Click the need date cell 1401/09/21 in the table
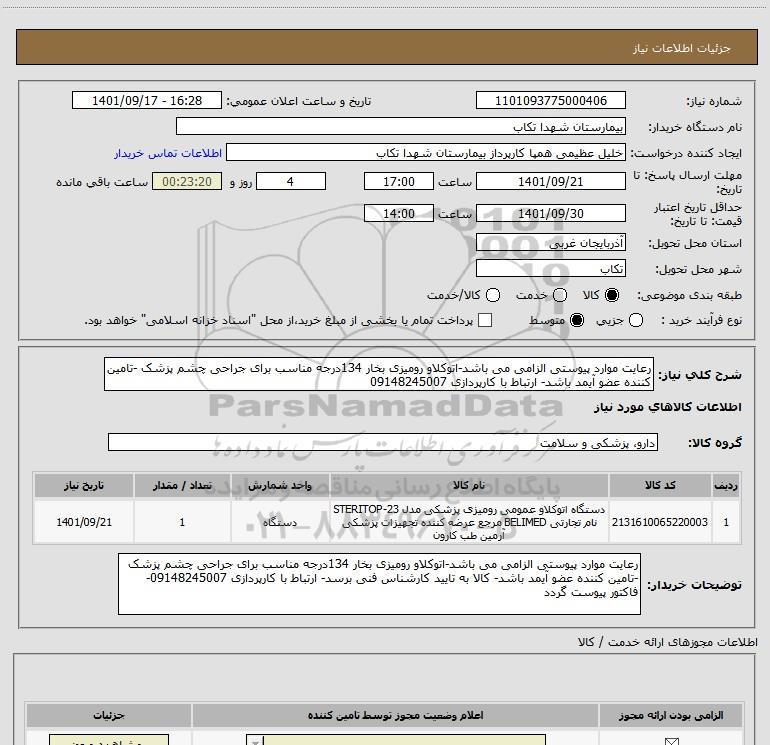The width and height of the screenshot is (770, 745). [83, 522]
